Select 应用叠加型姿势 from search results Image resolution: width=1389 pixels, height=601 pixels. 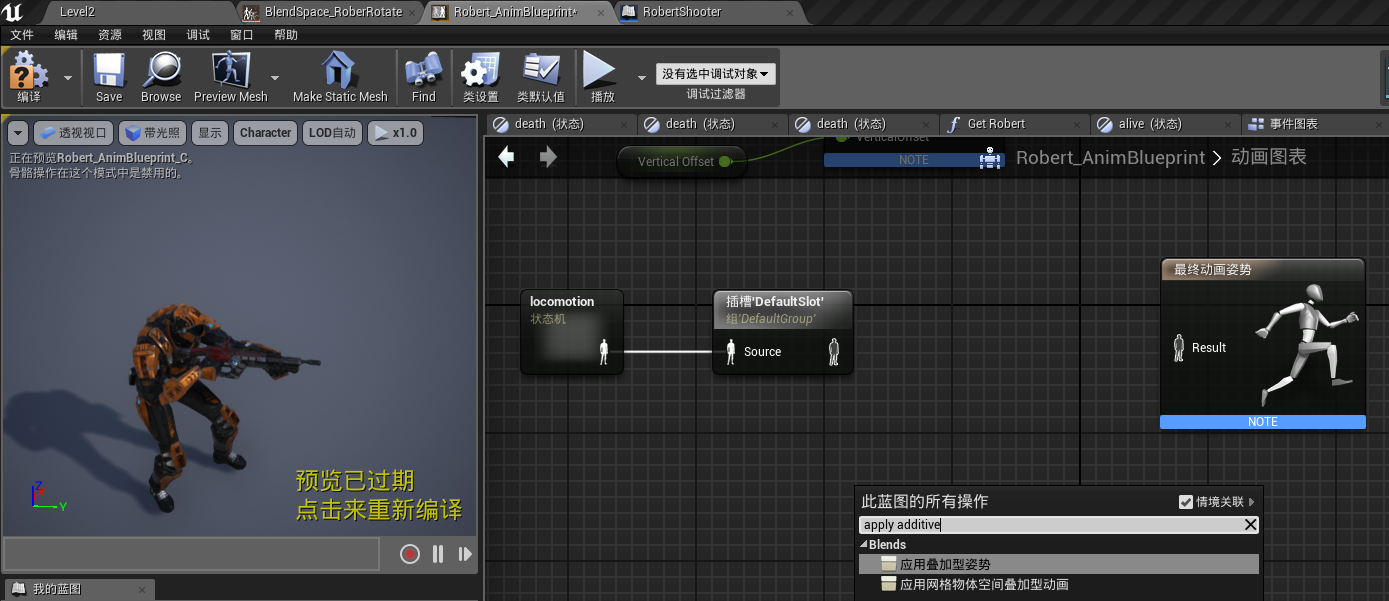[944, 565]
